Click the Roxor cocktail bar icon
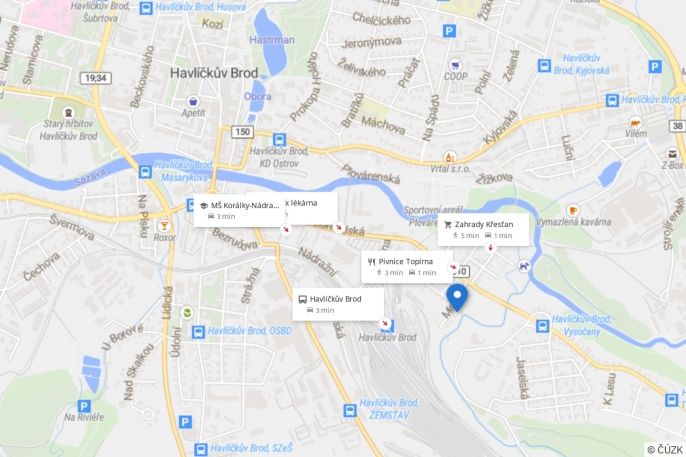This screenshot has height=457, width=686. [x=164, y=226]
